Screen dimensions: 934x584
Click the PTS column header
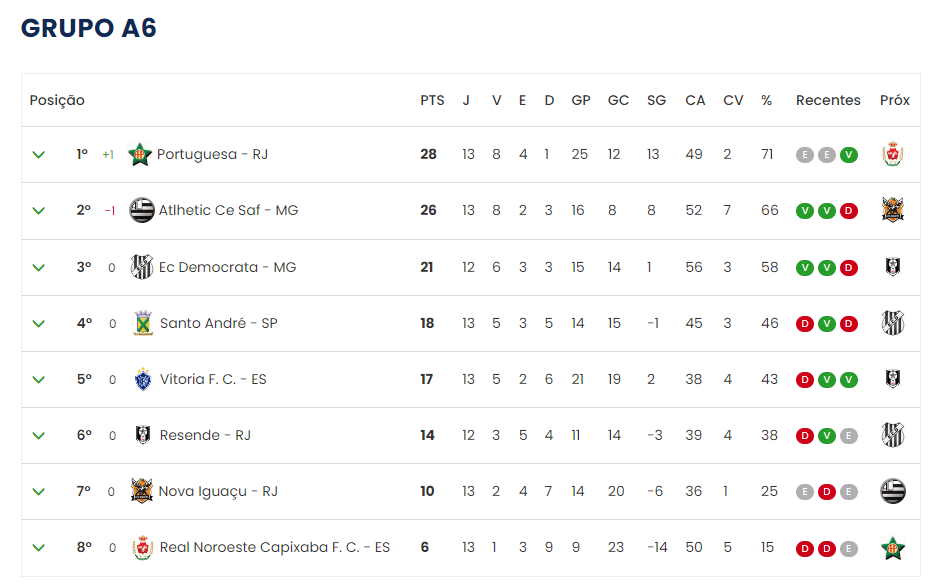432,100
